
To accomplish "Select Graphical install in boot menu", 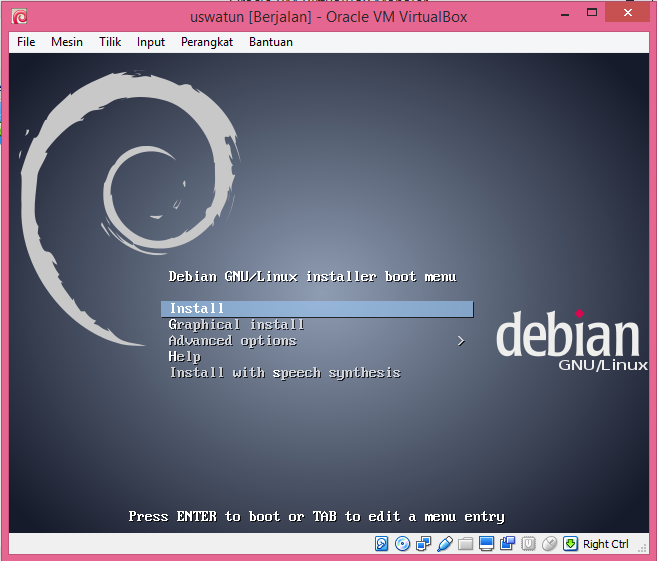I will pyautogui.click(x=236, y=325).
